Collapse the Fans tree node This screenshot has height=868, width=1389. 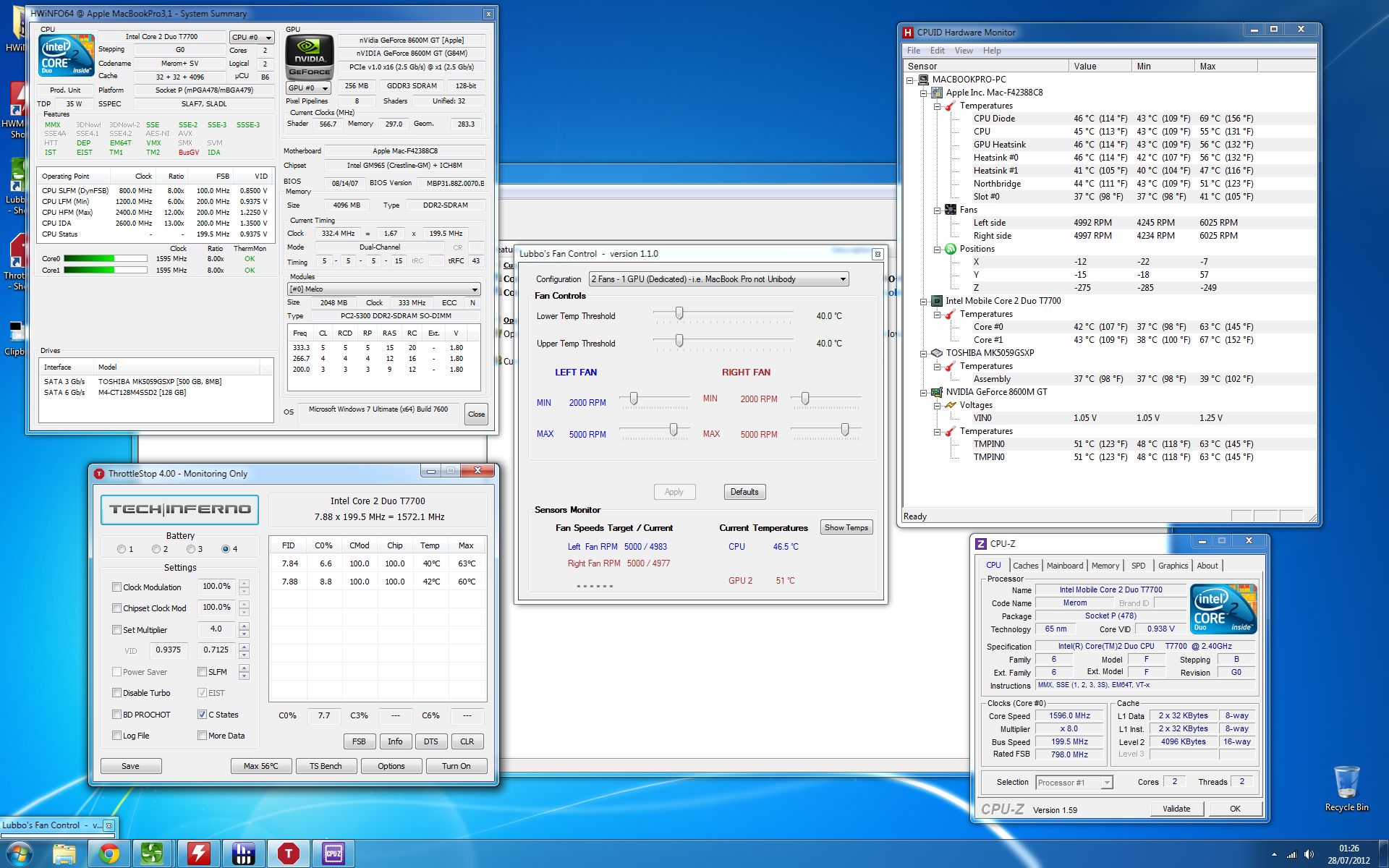coord(938,210)
